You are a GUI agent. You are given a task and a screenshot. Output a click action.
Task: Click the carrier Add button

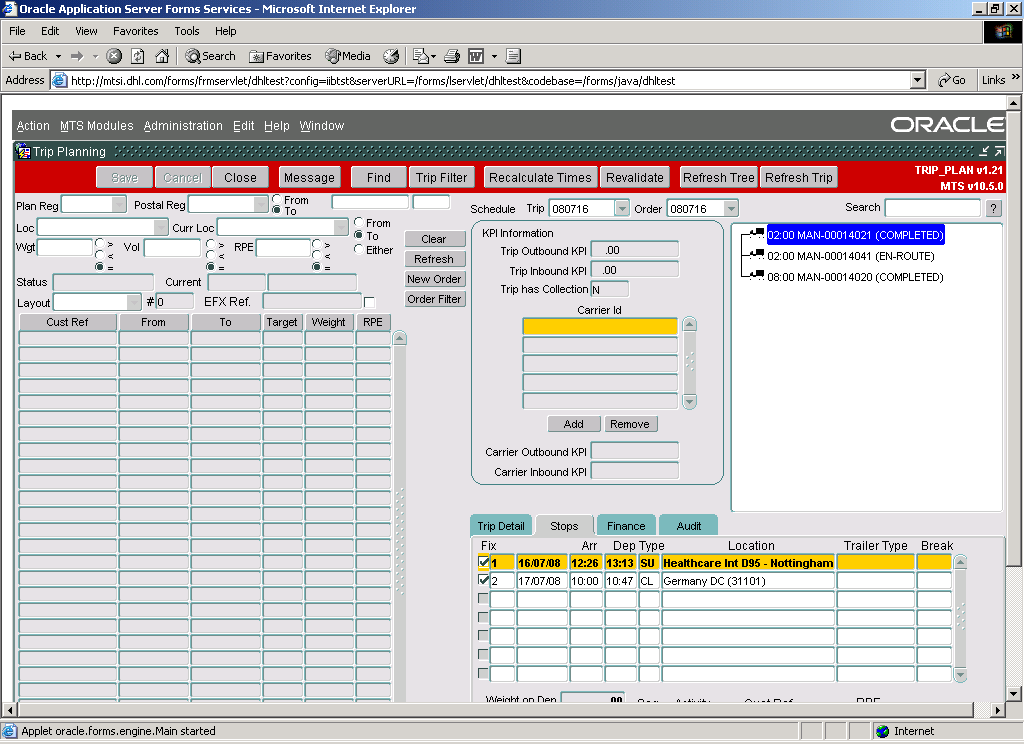(573, 424)
